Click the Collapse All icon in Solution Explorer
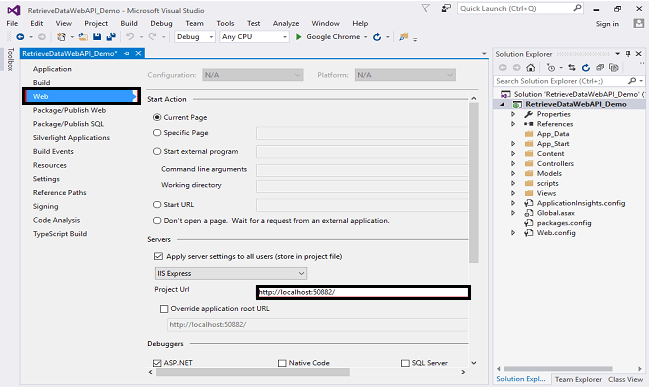649x387 pixels. (x=600, y=67)
